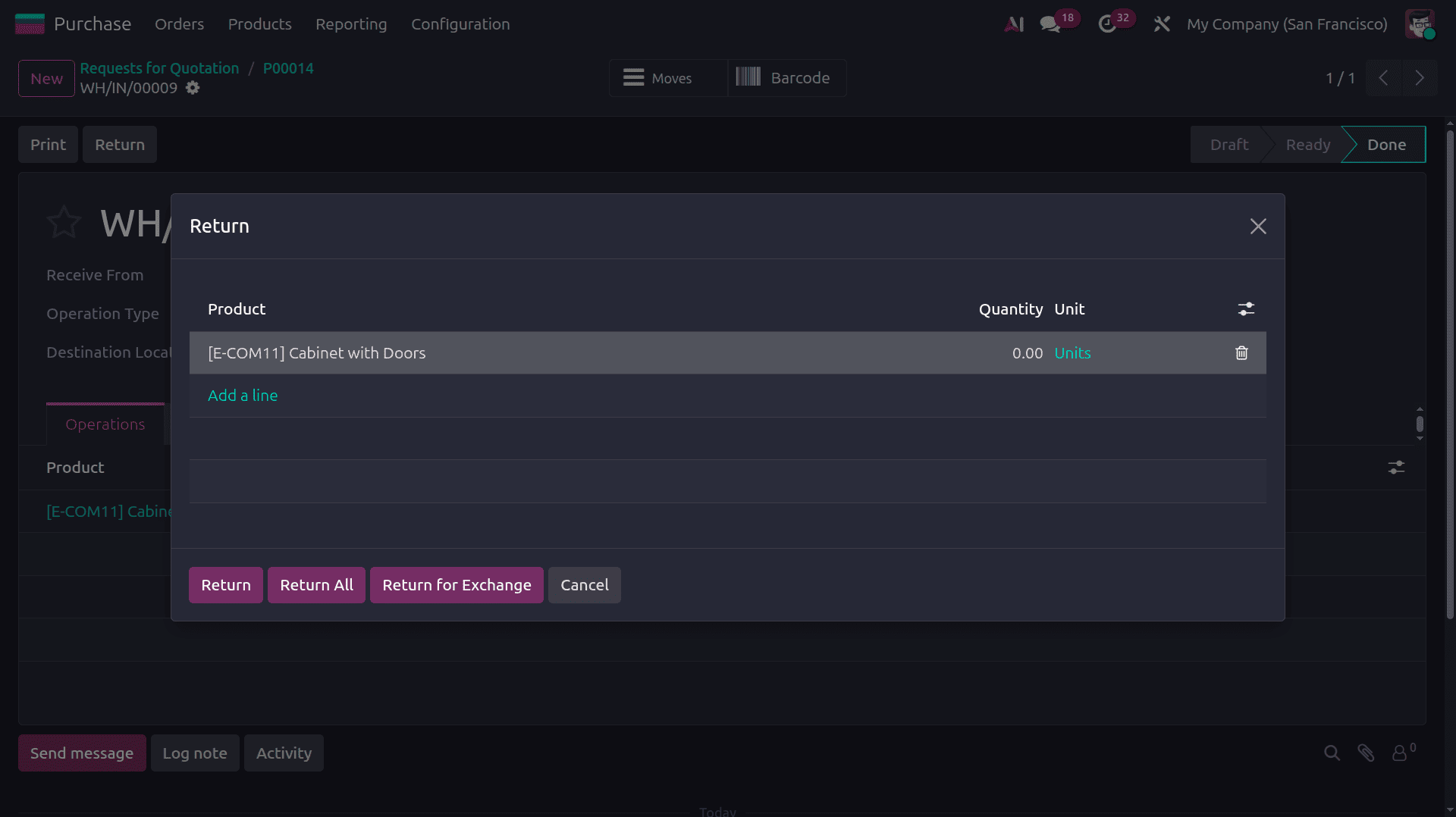The height and width of the screenshot is (817, 1456).
Task: Set status to Draft in the status bar
Action: pyautogui.click(x=1228, y=144)
